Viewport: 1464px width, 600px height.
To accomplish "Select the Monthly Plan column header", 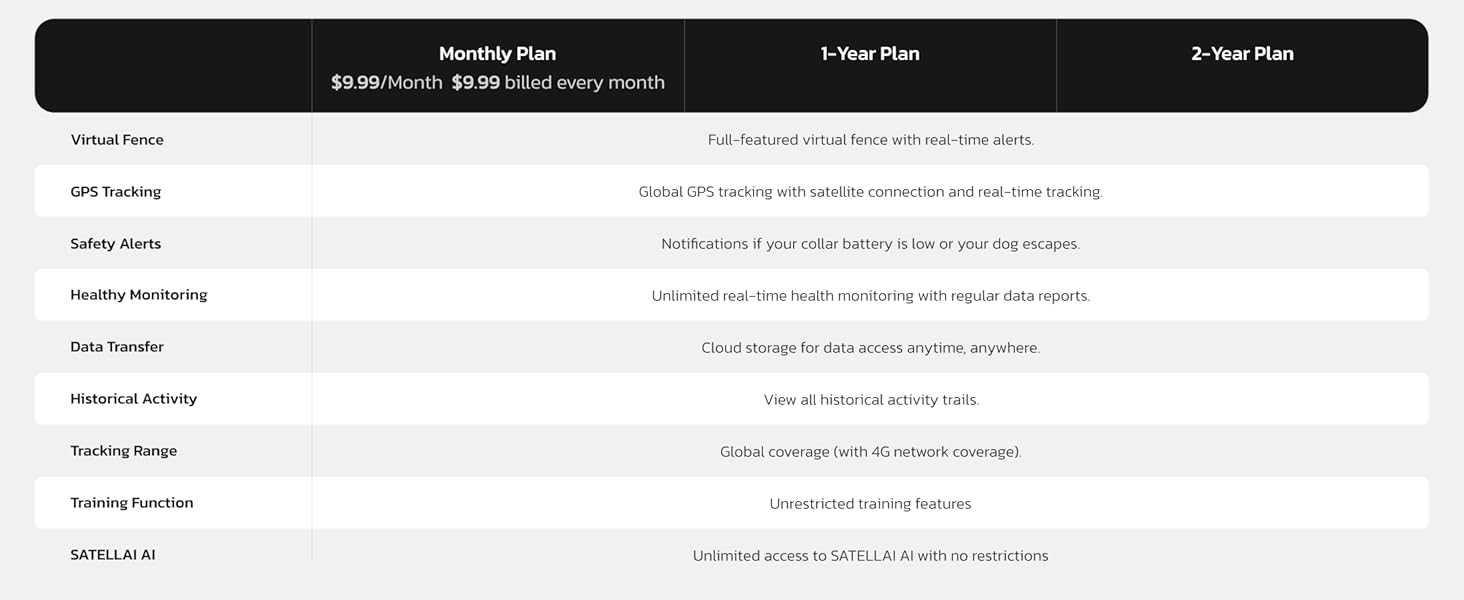I will (x=497, y=54).
